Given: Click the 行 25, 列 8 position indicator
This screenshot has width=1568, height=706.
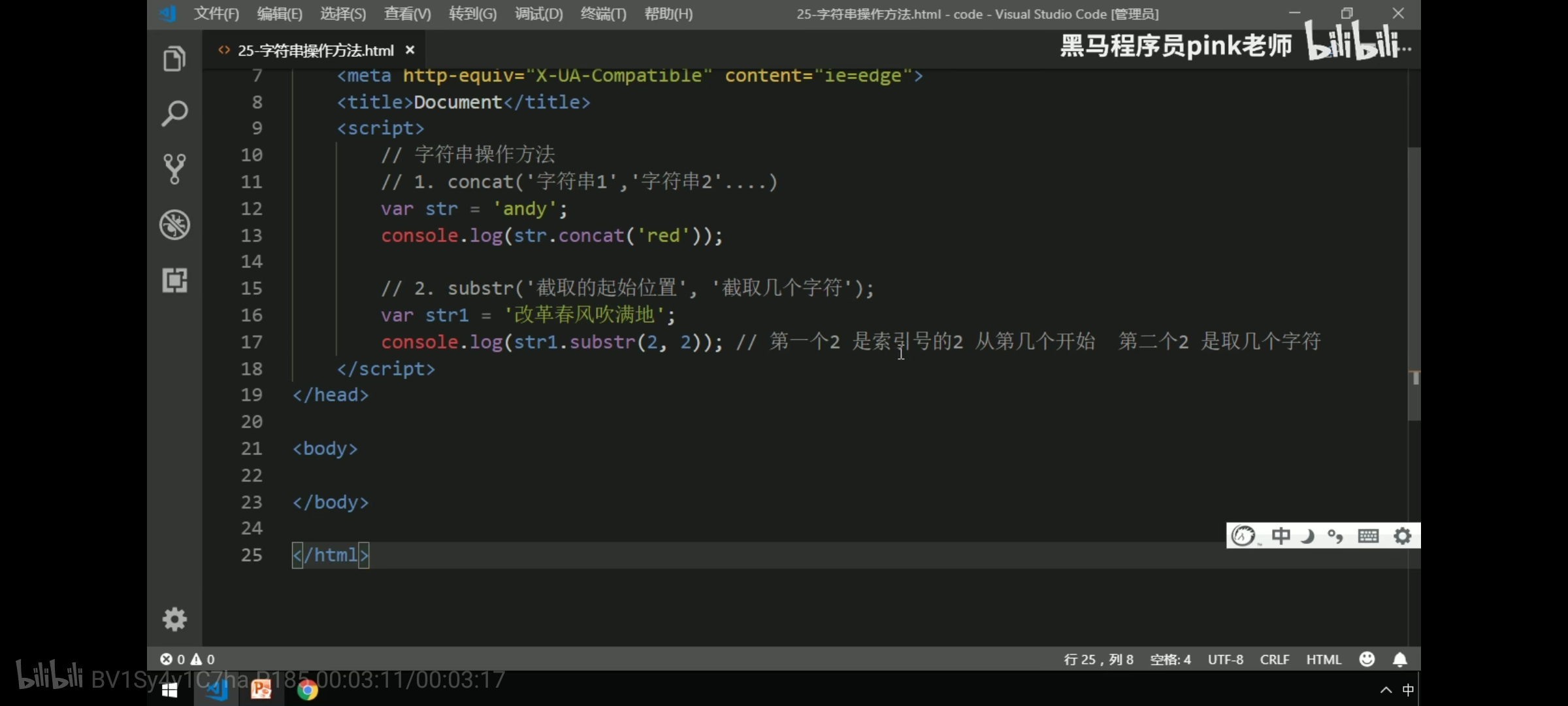Looking at the screenshot, I should tap(1098, 659).
